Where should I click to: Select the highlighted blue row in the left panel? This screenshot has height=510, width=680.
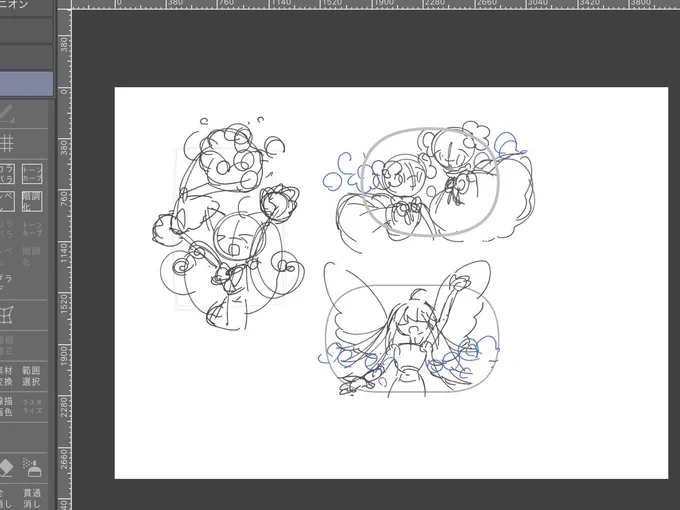click(27, 84)
